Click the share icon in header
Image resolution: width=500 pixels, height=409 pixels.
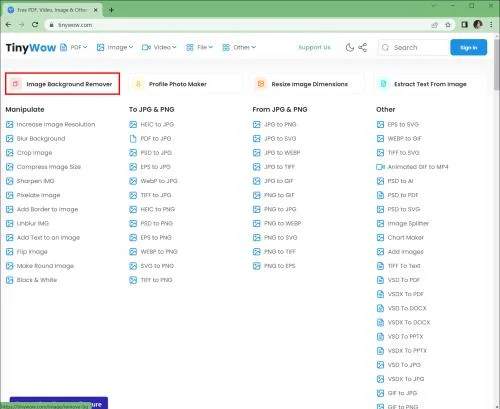363,47
